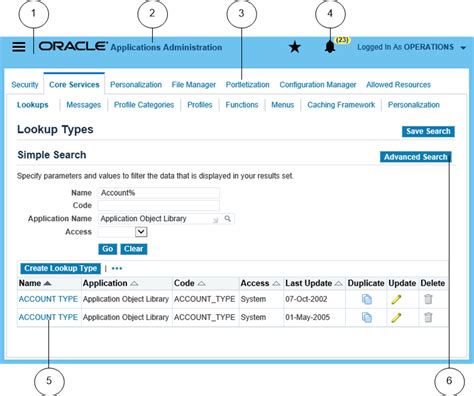The width and height of the screenshot is (474, 396).
Task: Open the hamburger navigator menu
Action: [x=19, y=47]
